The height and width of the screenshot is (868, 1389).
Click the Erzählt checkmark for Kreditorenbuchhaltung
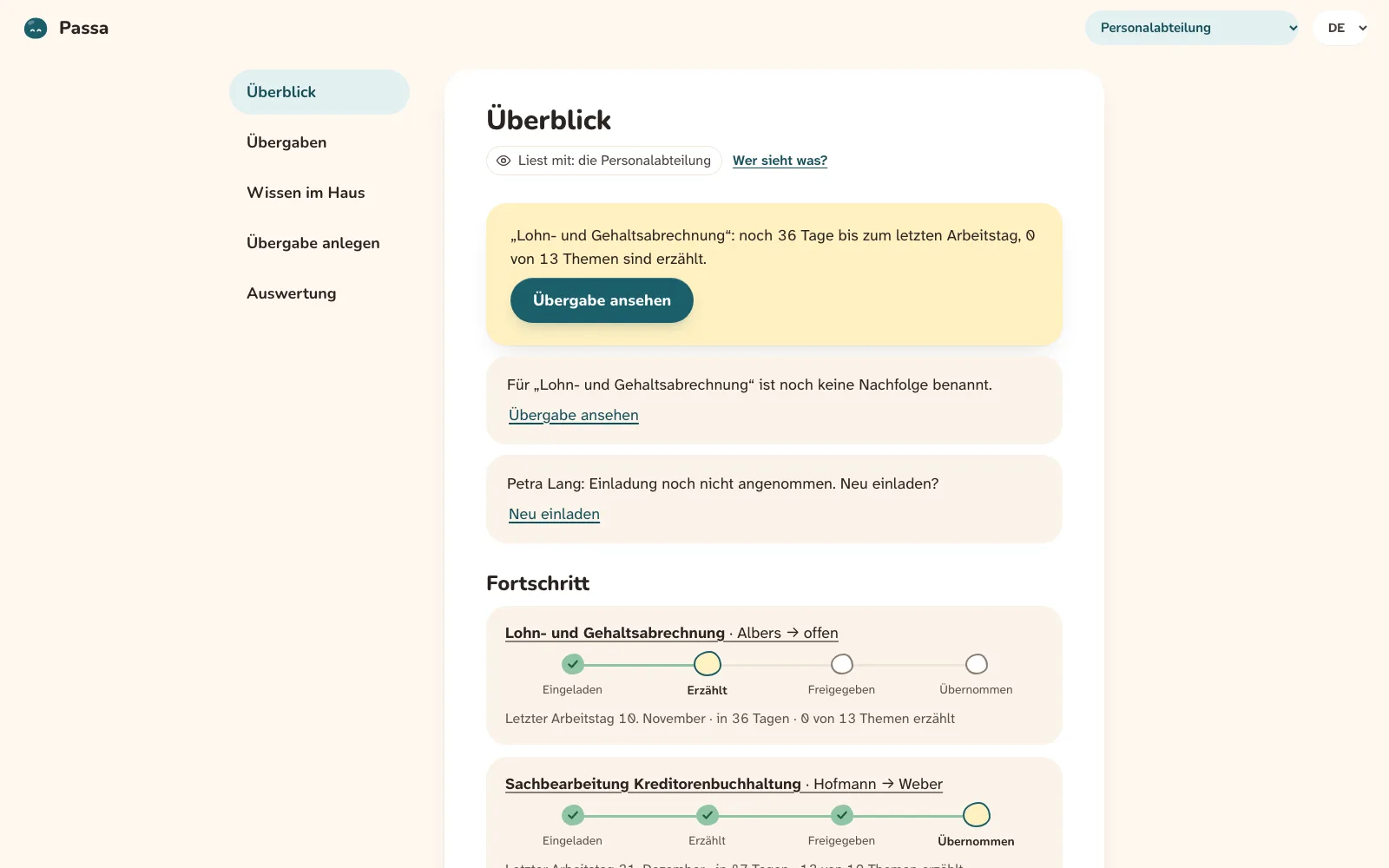click(x=708, y=815)
